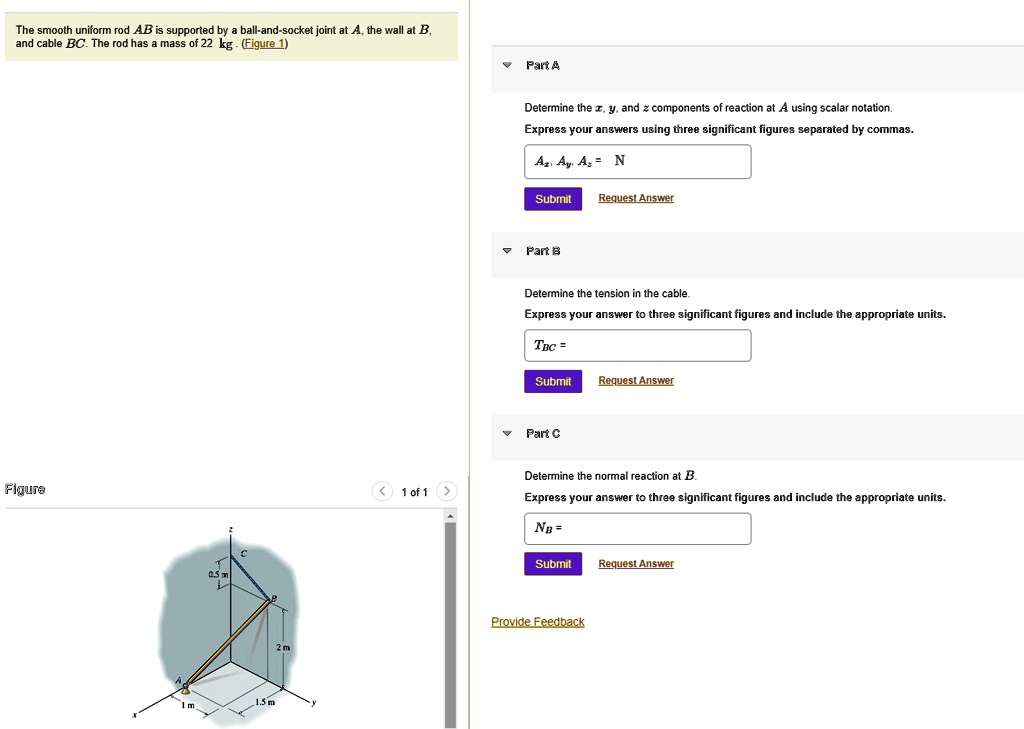Submit the Part B answer
The height and width of the screenshot is (729, 1024).
tap(552, 382)
